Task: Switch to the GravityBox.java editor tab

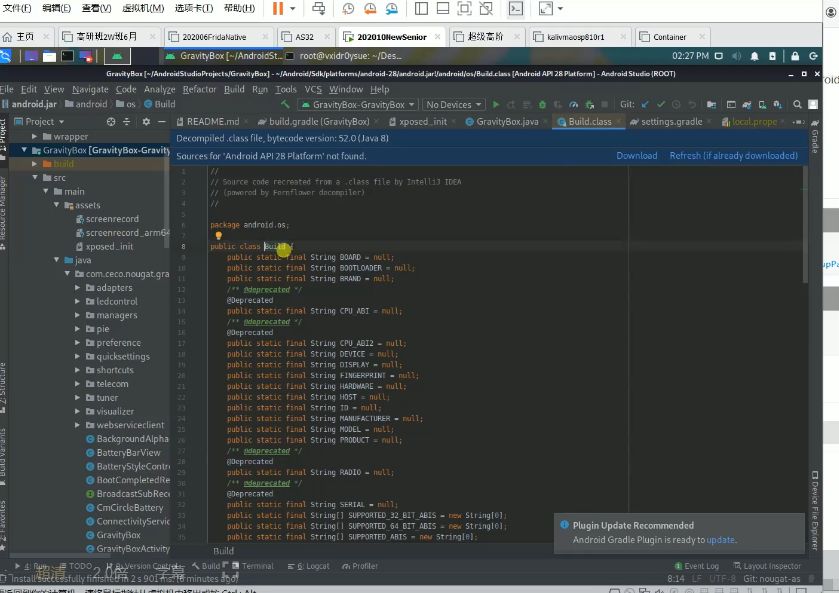Action: click(507, 121)
